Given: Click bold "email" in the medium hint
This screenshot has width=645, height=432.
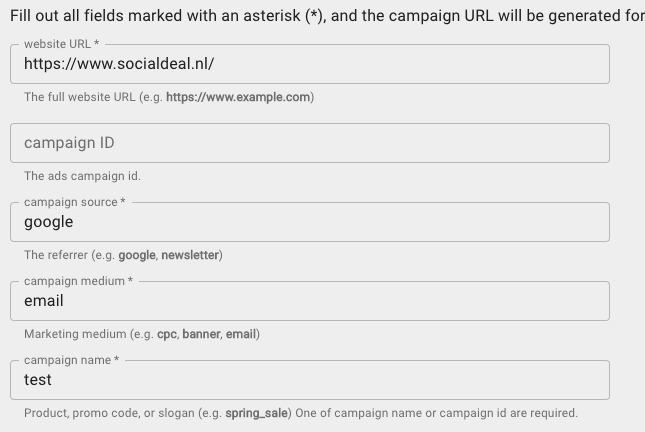Looking at the screenshot, I should click(x=241, y=334).
